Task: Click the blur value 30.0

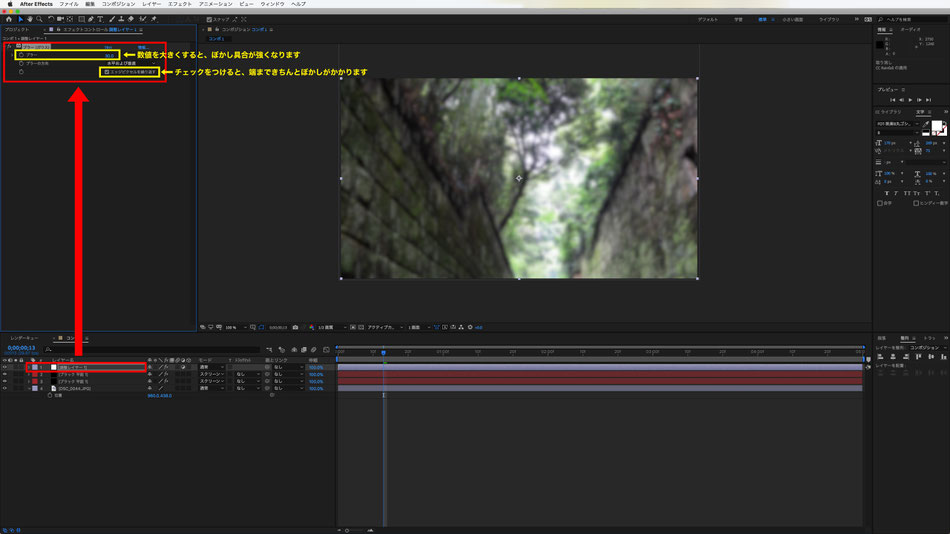Action: (x=109, y=55)
